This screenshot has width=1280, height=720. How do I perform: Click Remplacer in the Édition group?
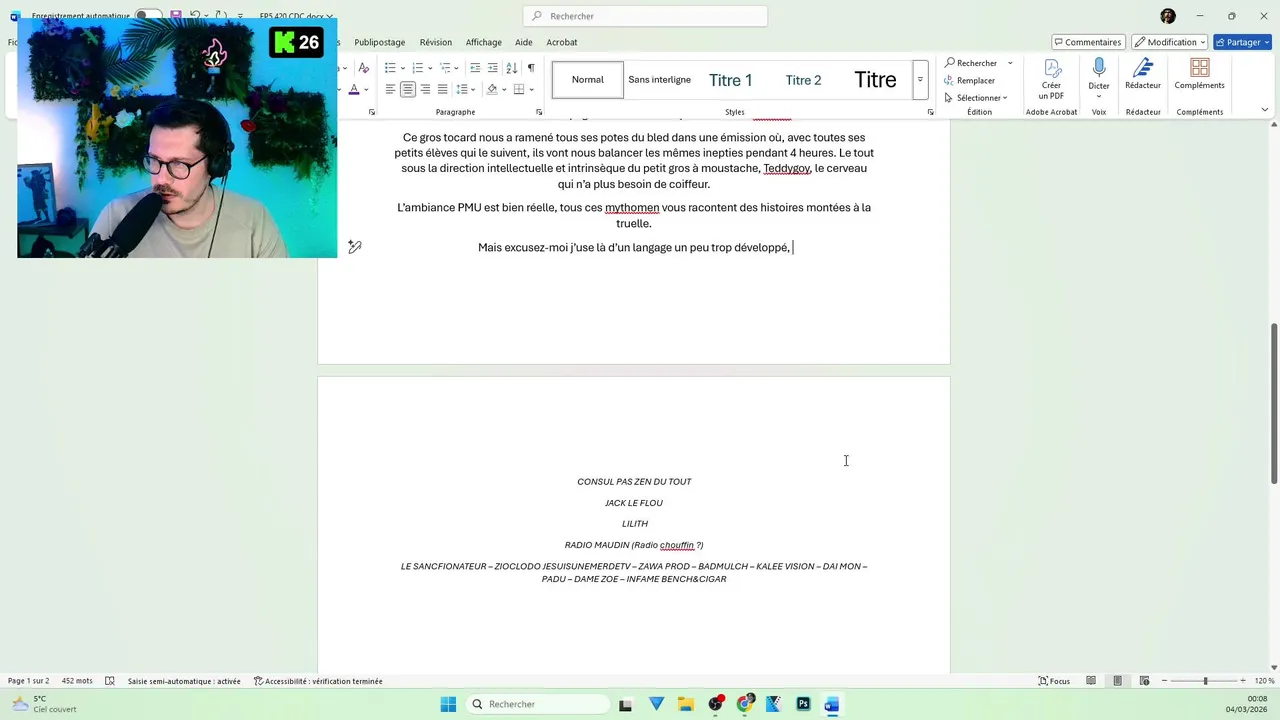point(969,80)
